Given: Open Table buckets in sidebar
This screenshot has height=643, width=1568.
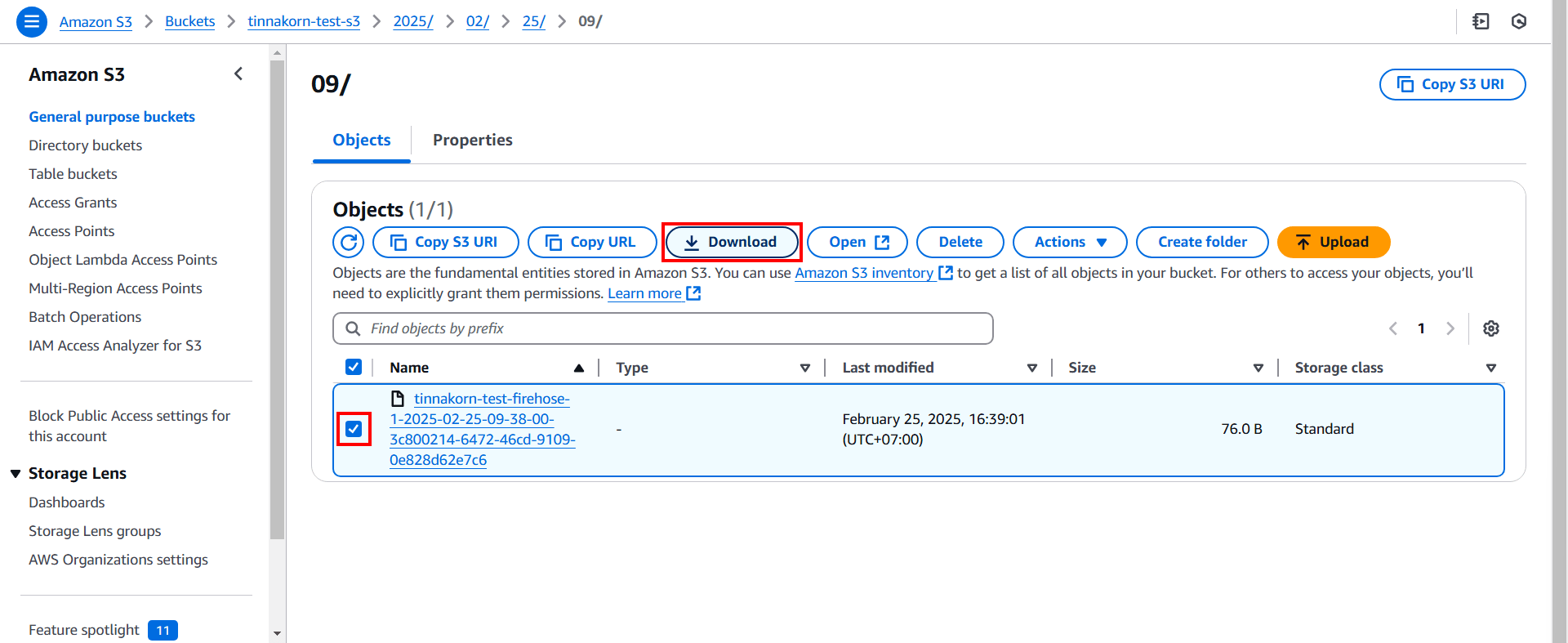Looking at the screenshot, I should click(73, 174).
